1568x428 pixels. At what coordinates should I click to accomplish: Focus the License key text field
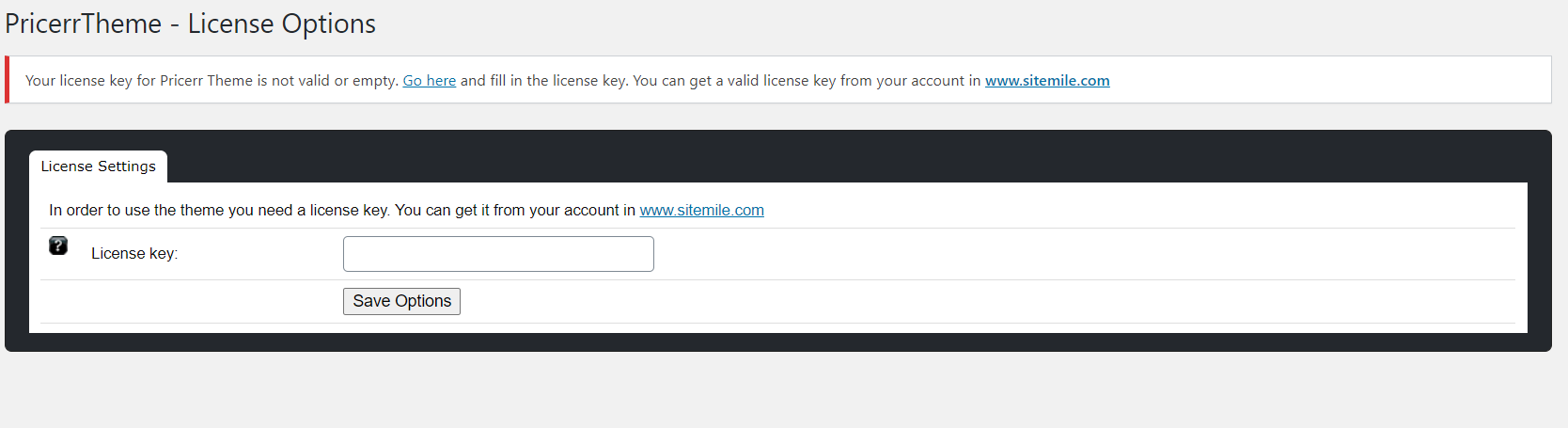point(498,254)
